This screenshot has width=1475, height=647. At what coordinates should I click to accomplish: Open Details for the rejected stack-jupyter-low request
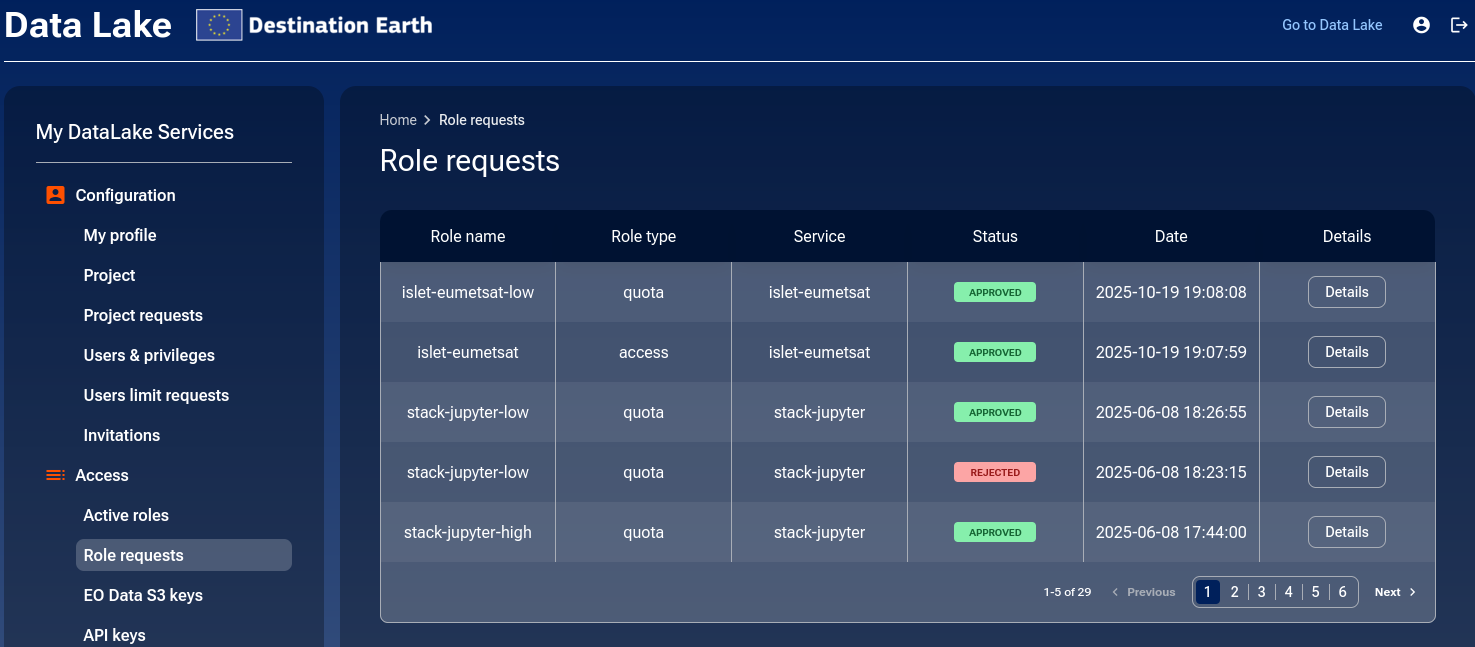click(1346, 471)
